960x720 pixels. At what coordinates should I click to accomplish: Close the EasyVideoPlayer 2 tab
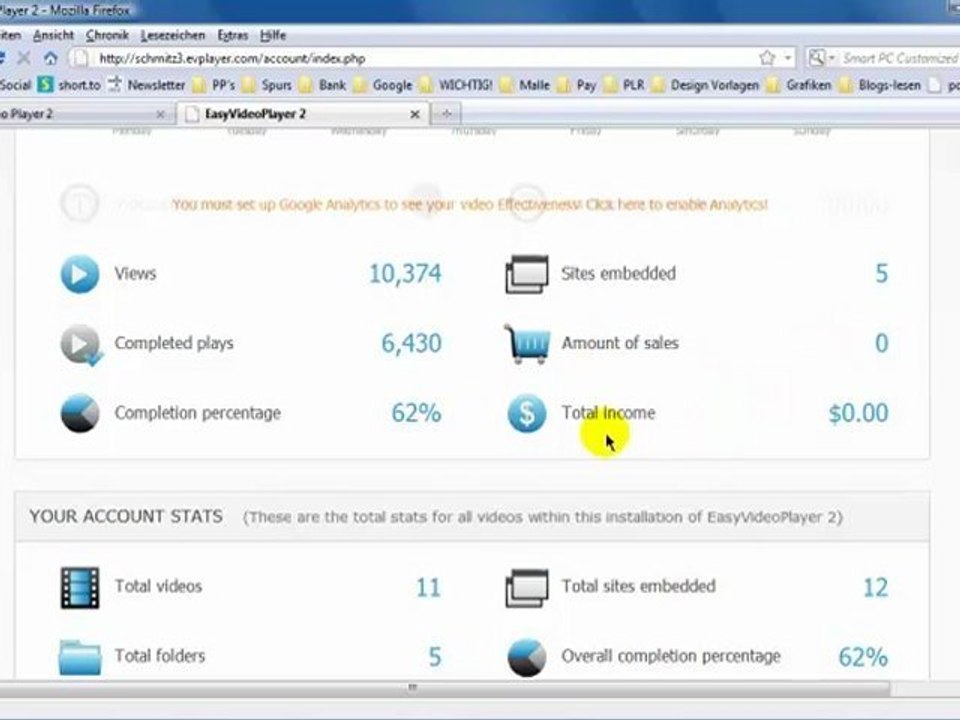(x=414, y=114)
